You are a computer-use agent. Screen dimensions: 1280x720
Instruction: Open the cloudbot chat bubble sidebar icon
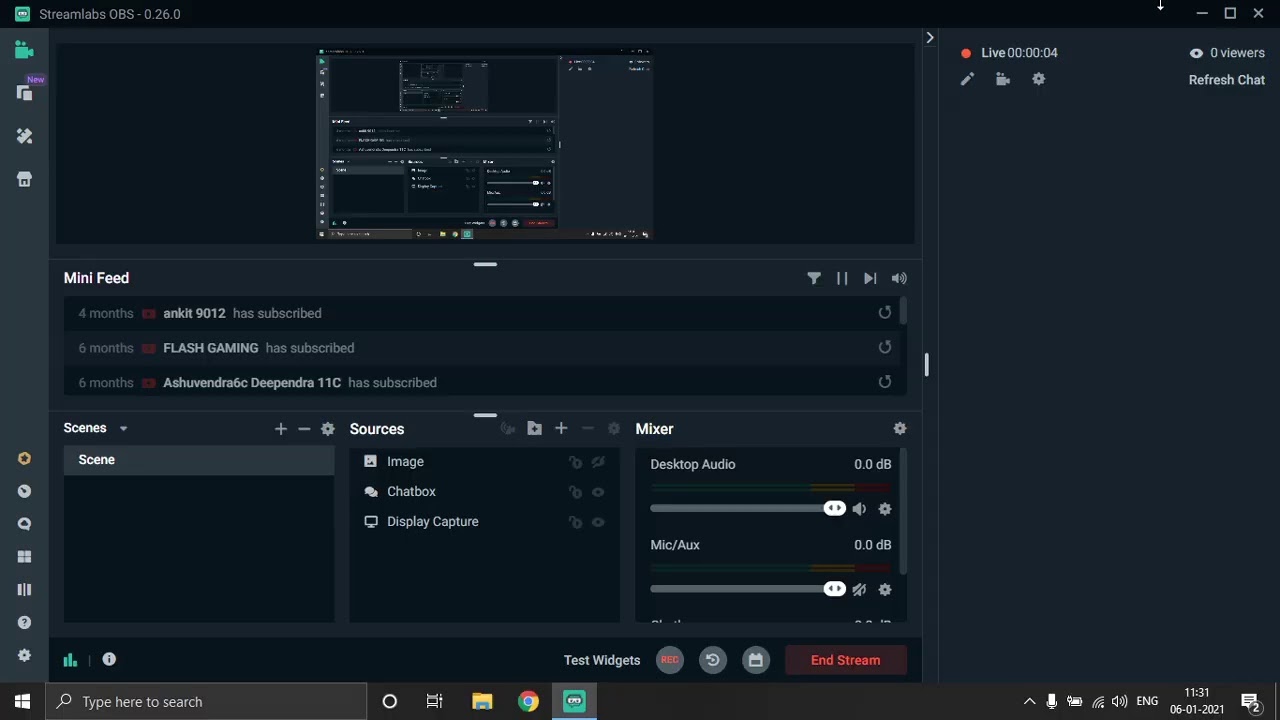pos(25,524)
